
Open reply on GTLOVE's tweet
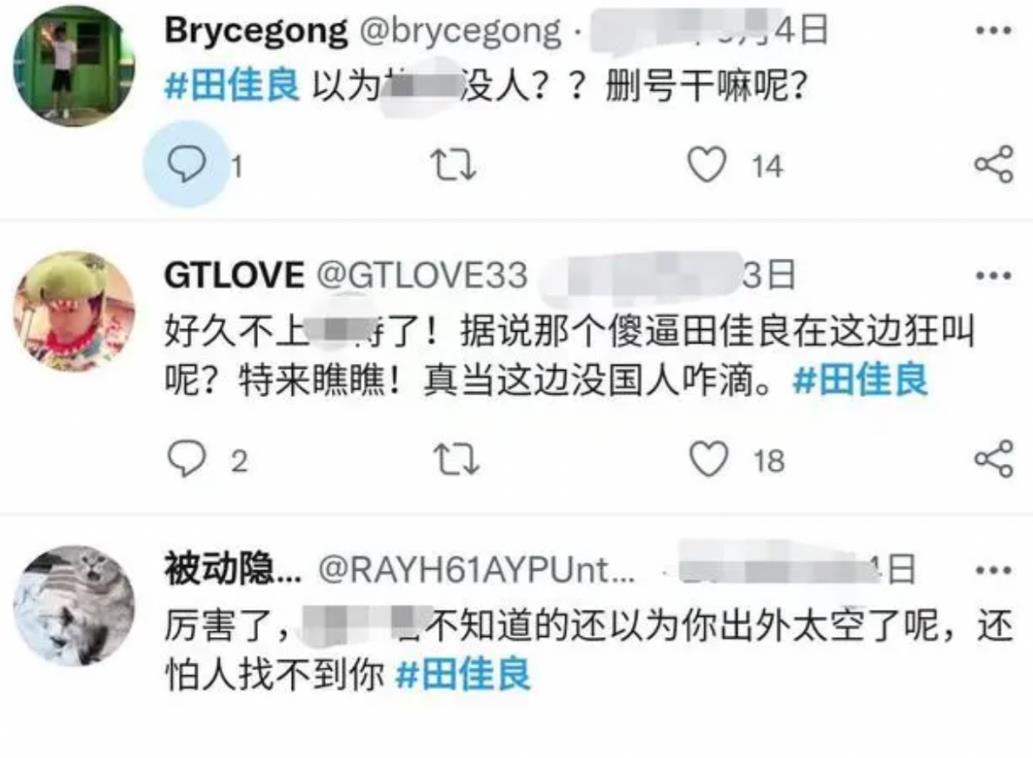(x=186, y=459)
